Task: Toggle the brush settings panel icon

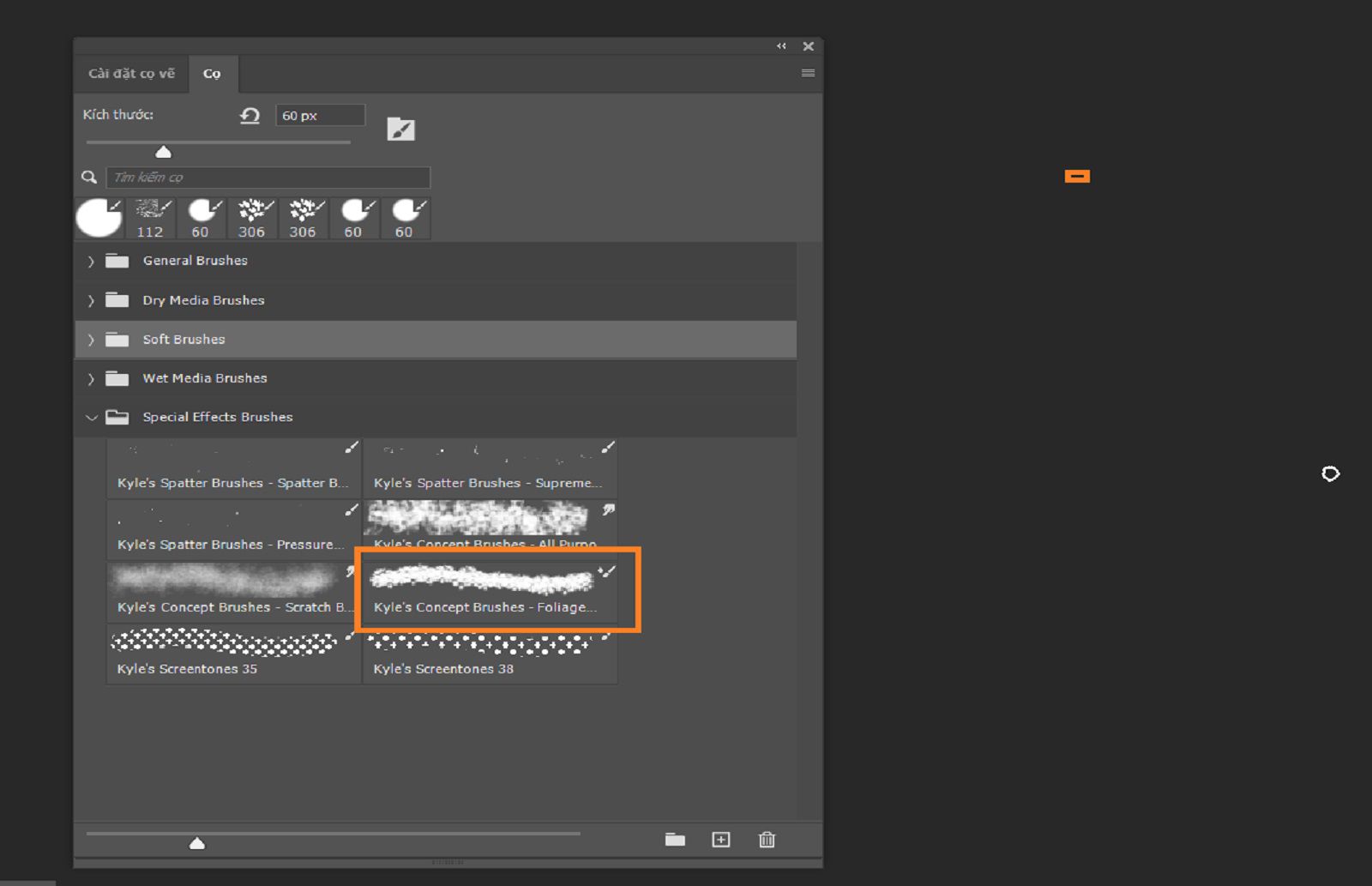Action: [400, 130]
